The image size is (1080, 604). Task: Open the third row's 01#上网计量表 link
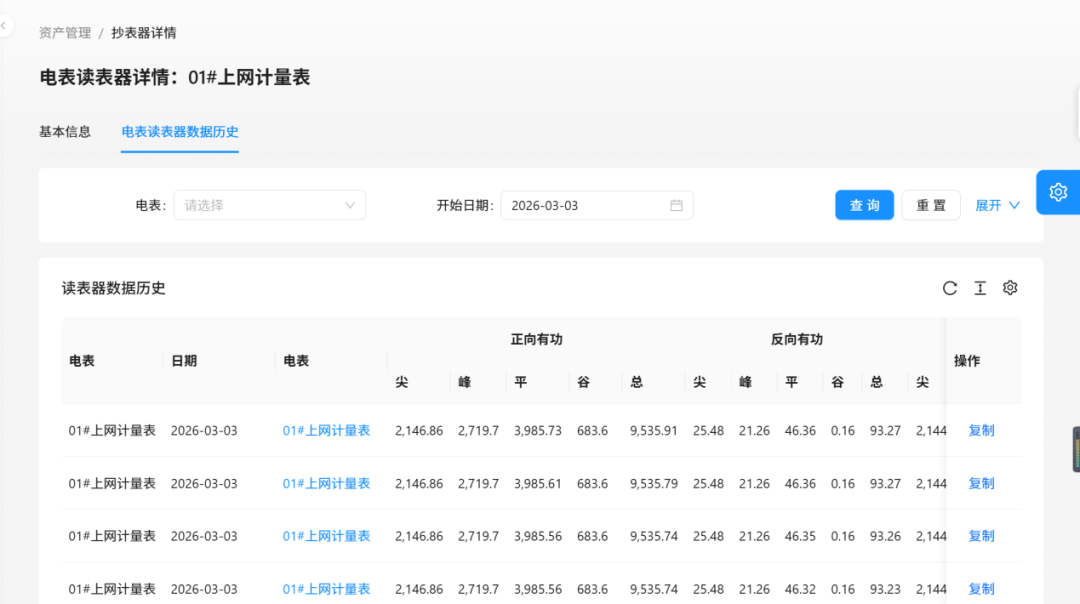(x=326, y=536)
